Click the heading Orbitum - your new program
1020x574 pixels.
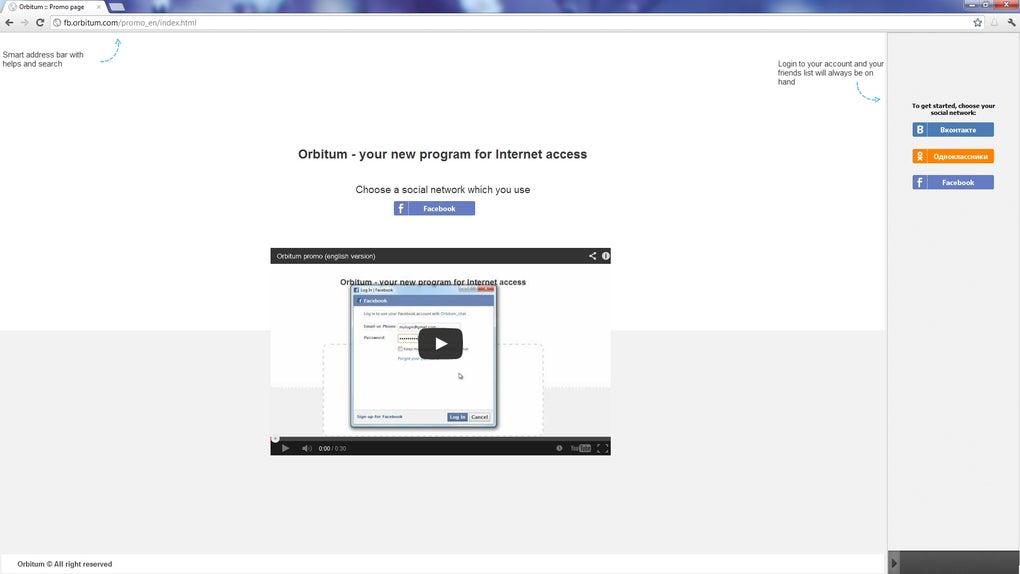pos(442,154)
